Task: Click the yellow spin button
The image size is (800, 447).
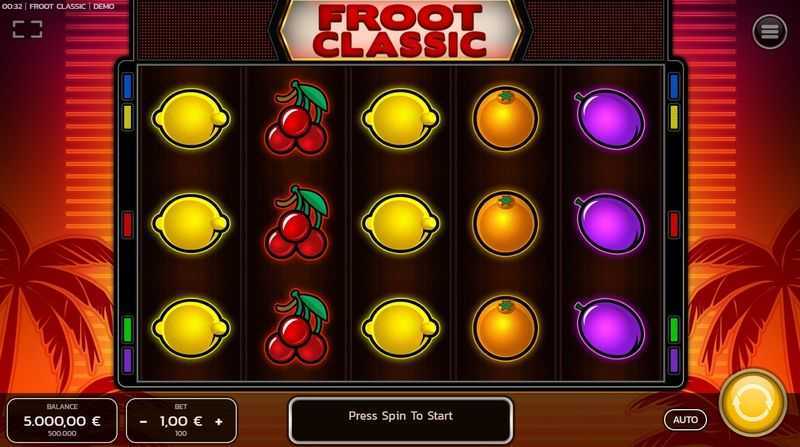Action: click(x=753, y=403)
